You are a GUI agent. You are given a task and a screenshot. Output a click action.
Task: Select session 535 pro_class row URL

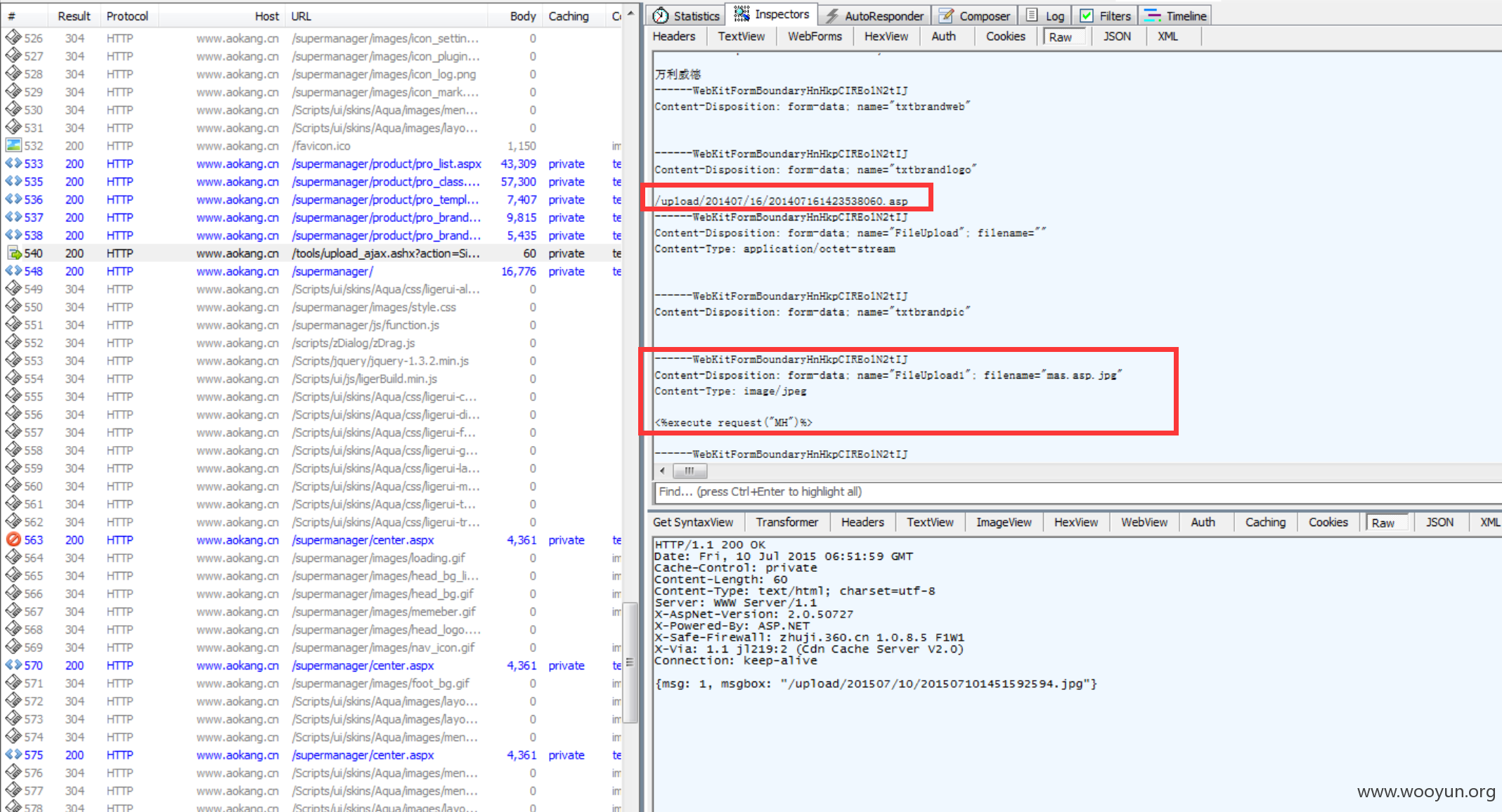(x=385, y=182)
